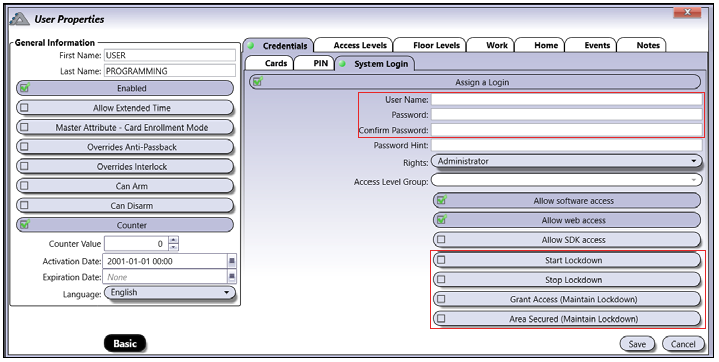Open the Home tab

click(540, 45)
